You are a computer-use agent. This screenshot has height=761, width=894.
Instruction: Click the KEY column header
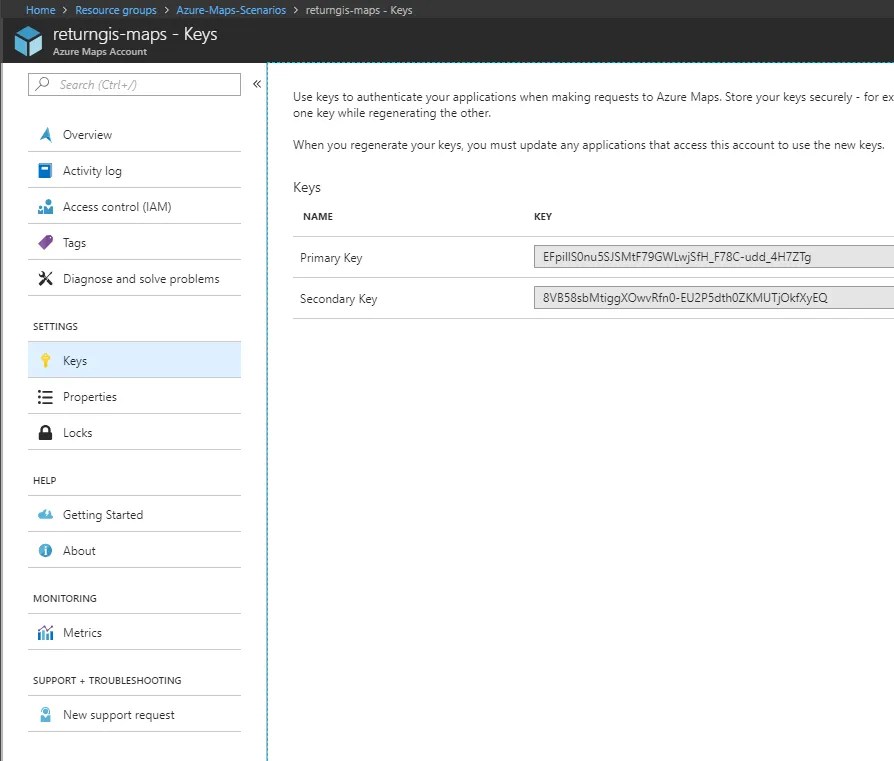(542, 217)
